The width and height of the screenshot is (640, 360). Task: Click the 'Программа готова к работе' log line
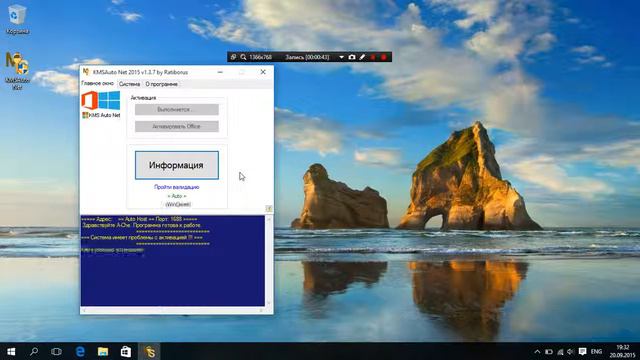(142, 225)
